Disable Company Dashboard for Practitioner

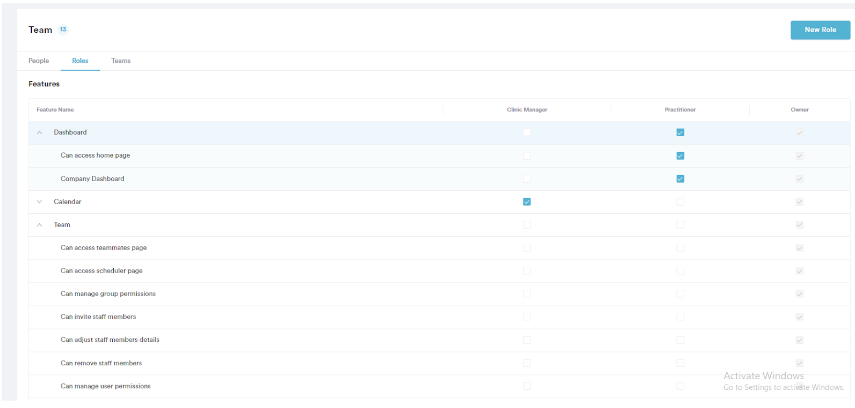pyautogui.click(x=680, y=179)
